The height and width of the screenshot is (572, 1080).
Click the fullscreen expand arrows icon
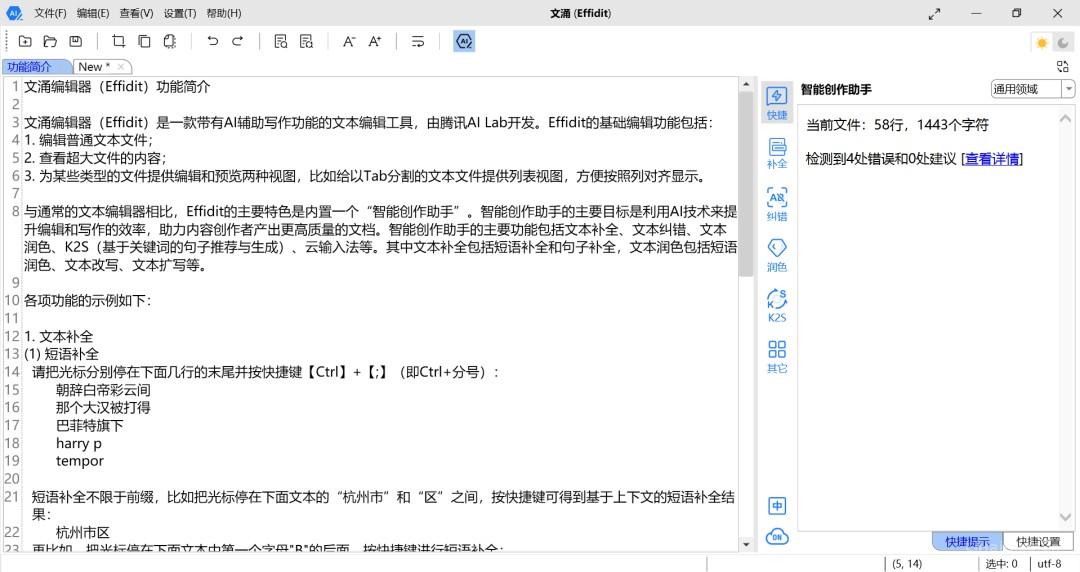[935, 14]
